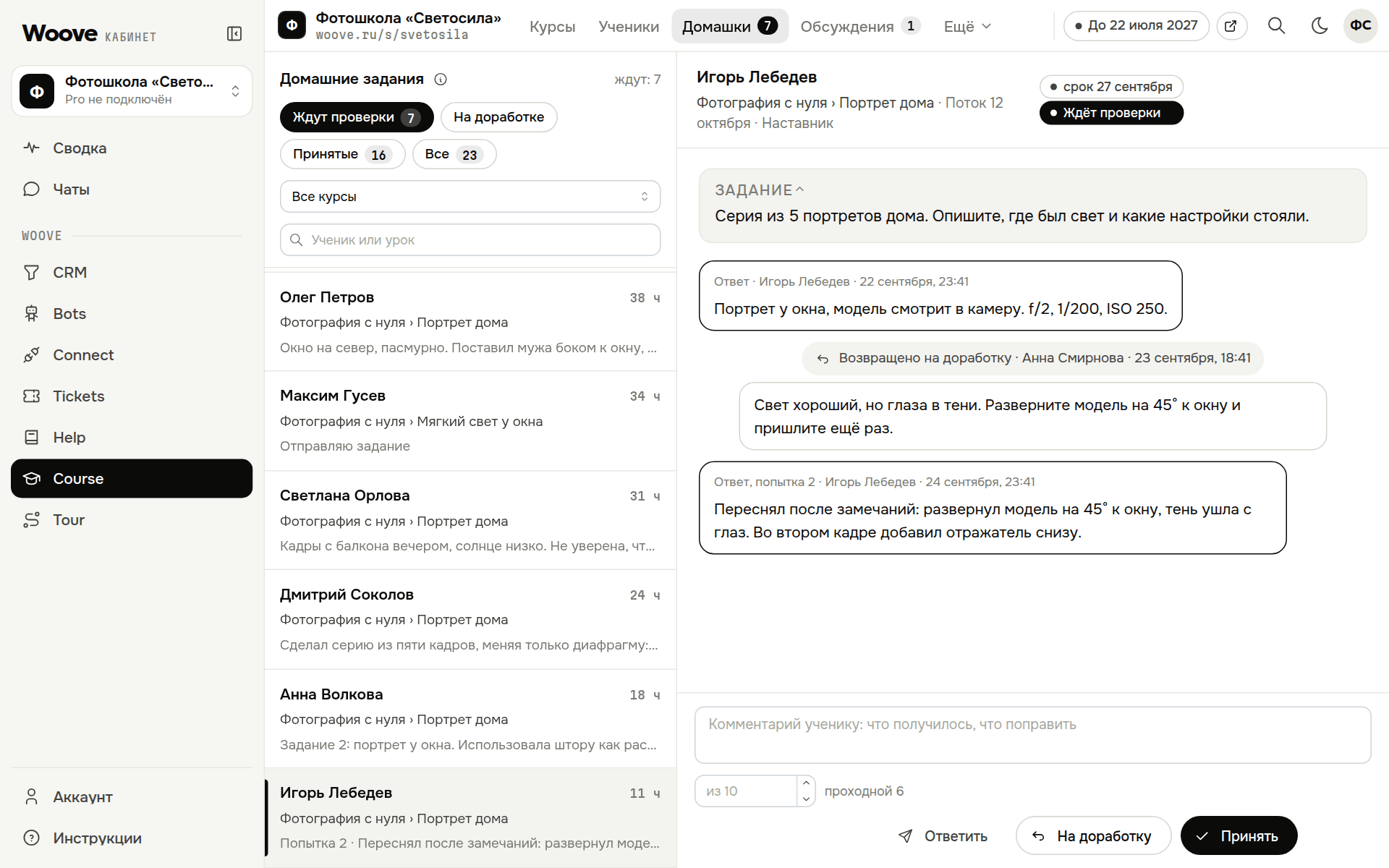The height and width of the screenshot is (868, 1389).
Task: Decrease score with stepper down arrow
Action: (806, 799)
